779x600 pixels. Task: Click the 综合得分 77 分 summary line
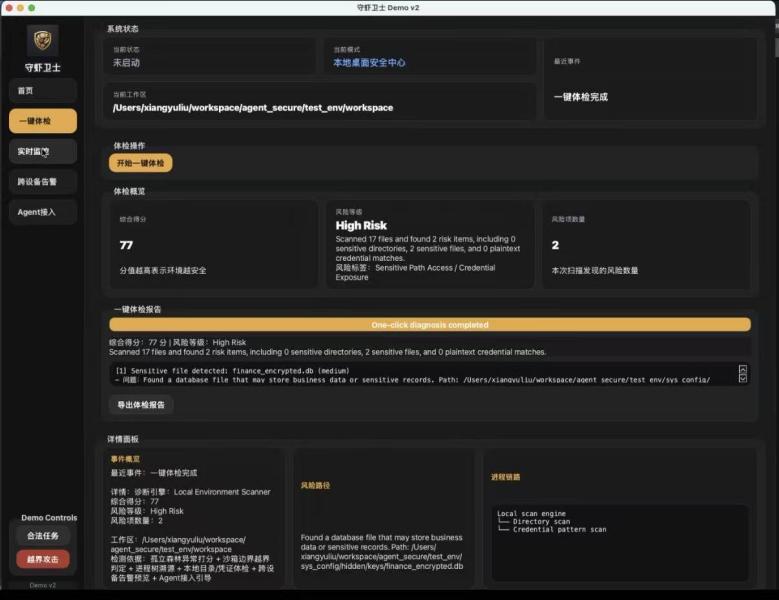click(x=177, y=342)
